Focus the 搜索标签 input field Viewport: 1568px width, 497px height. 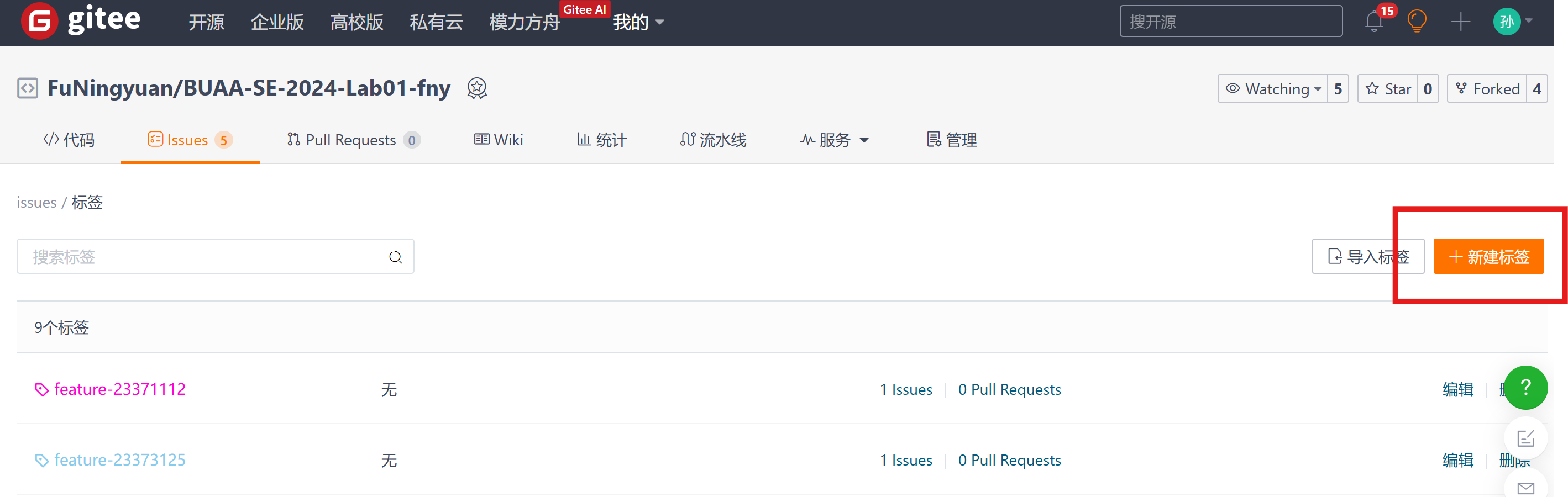pos(201,257)
